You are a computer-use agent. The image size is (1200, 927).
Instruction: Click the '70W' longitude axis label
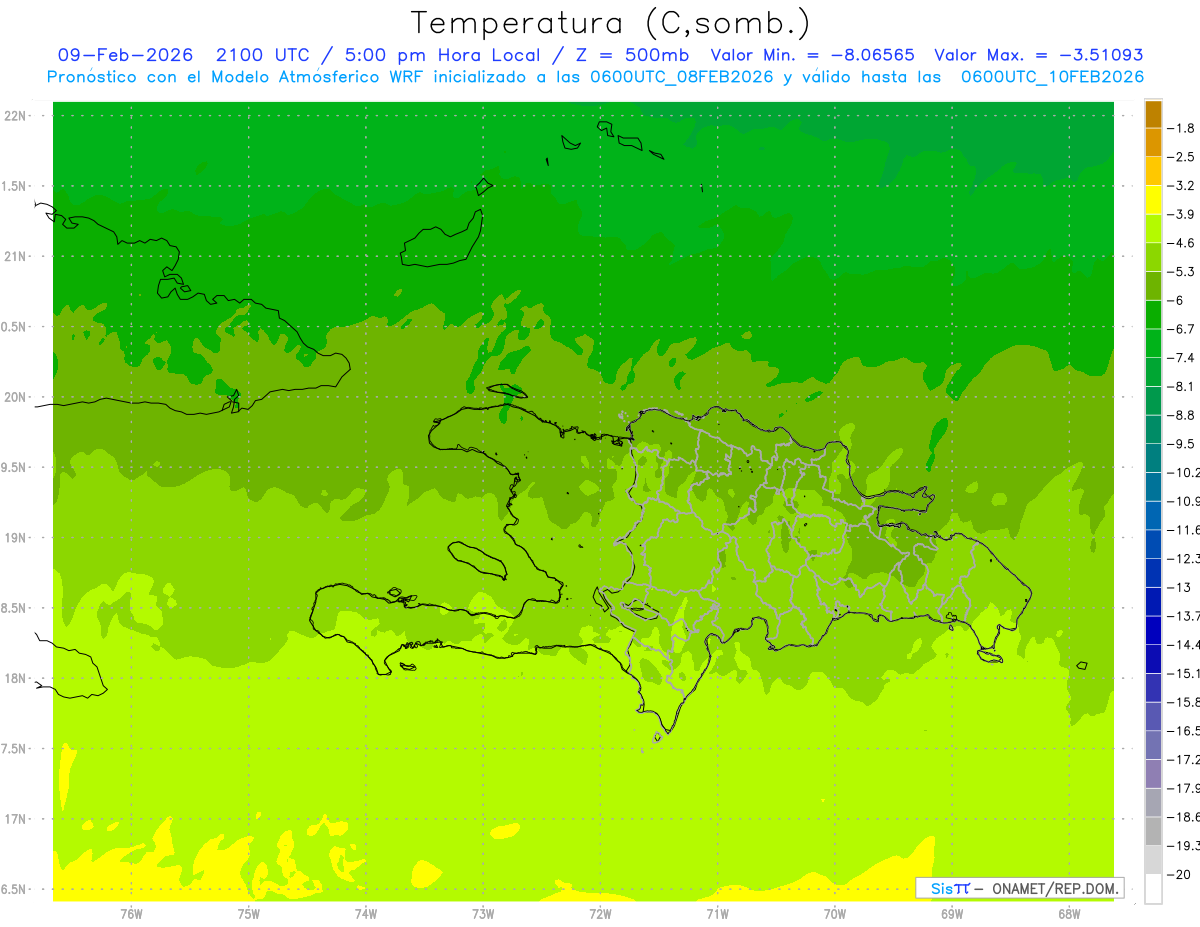pyautogui.click(x=835, y=913)
